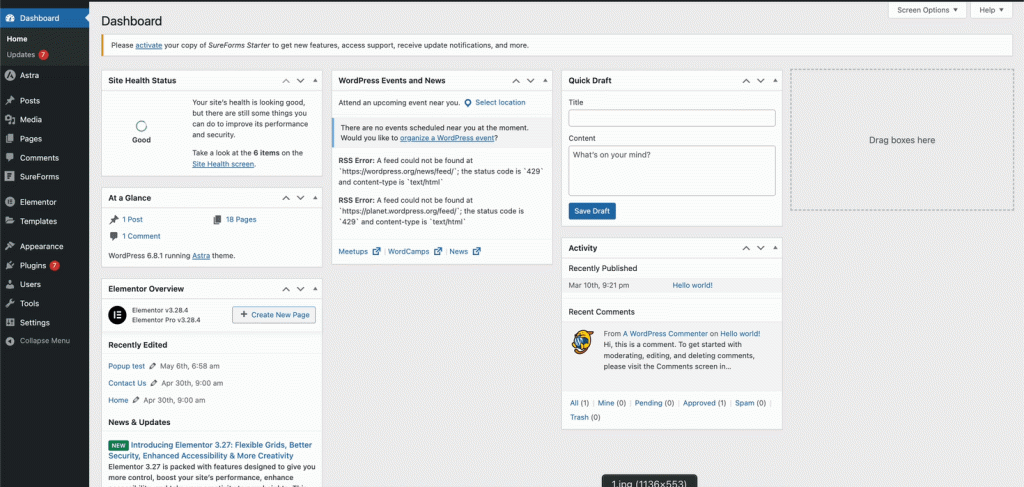Screen dimensions: 1024x487
Task: Click the Dashboard gauge icon in sidebar
Action: pyautogui.click(x=10, y=18)
